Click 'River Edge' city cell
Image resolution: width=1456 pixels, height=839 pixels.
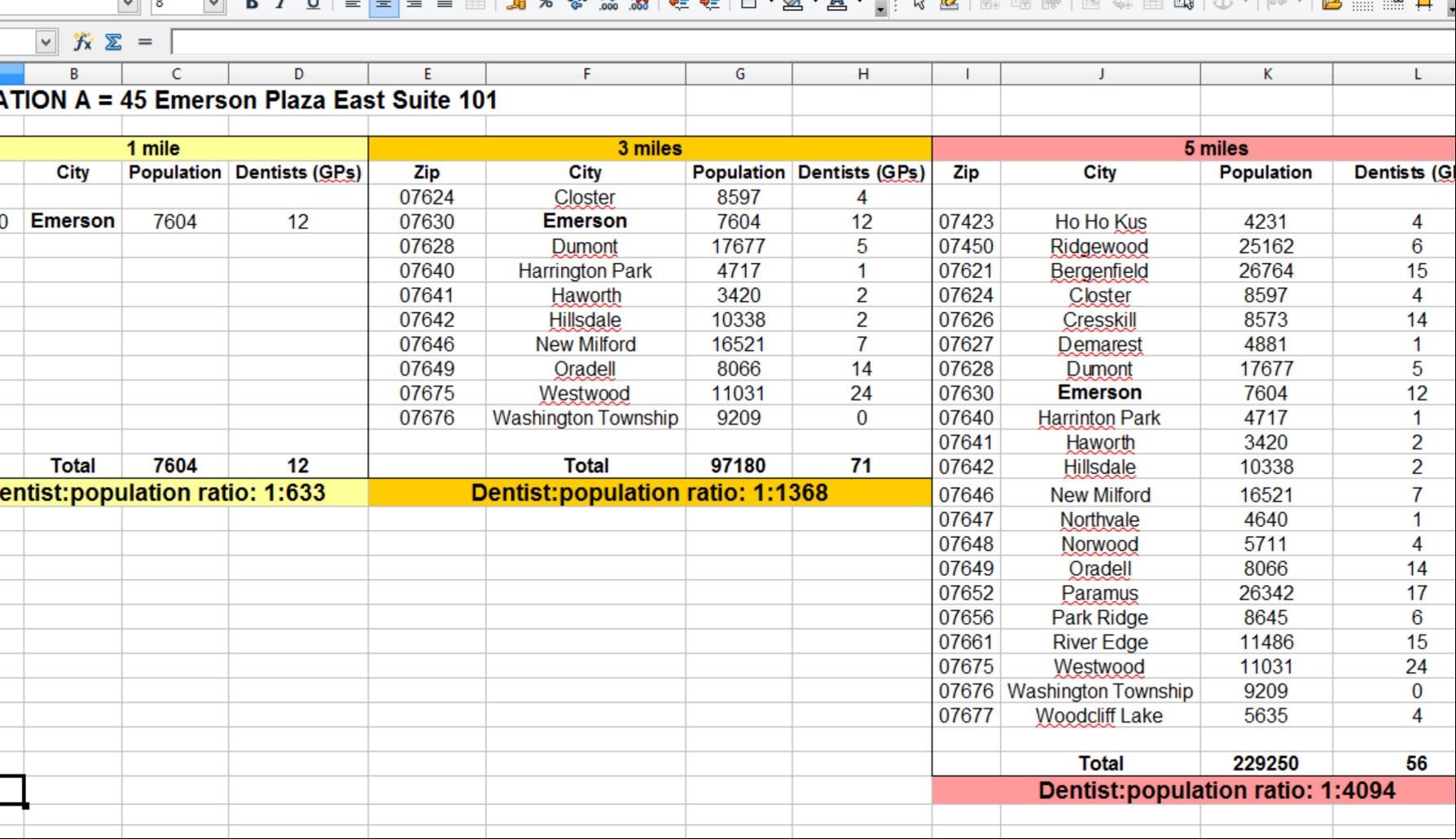(x=1100, y=642)
